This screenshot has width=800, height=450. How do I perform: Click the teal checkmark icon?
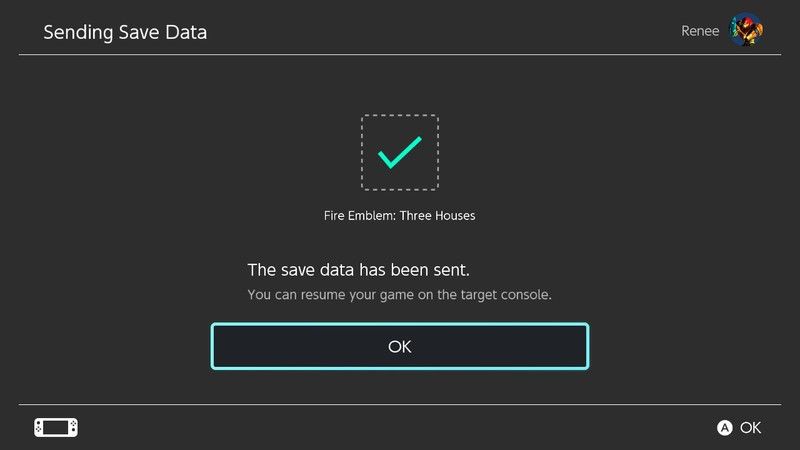coord(399,152)
